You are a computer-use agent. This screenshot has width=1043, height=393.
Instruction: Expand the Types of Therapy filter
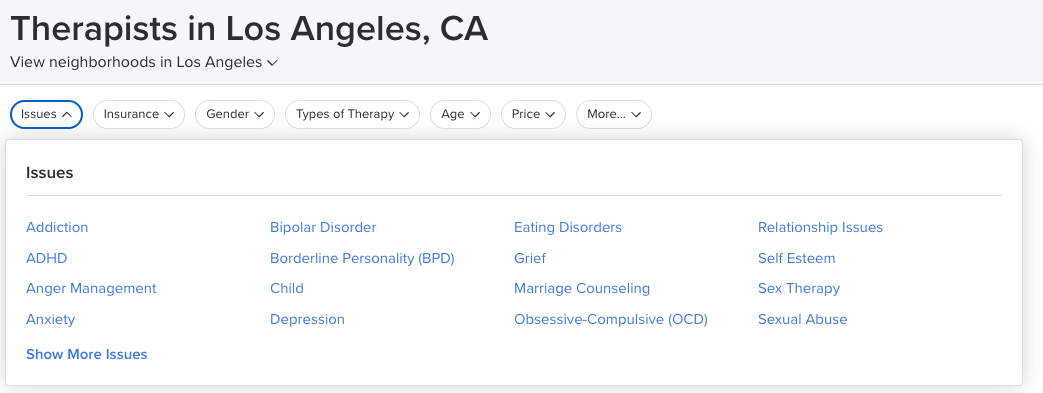(x=353, y=114)
